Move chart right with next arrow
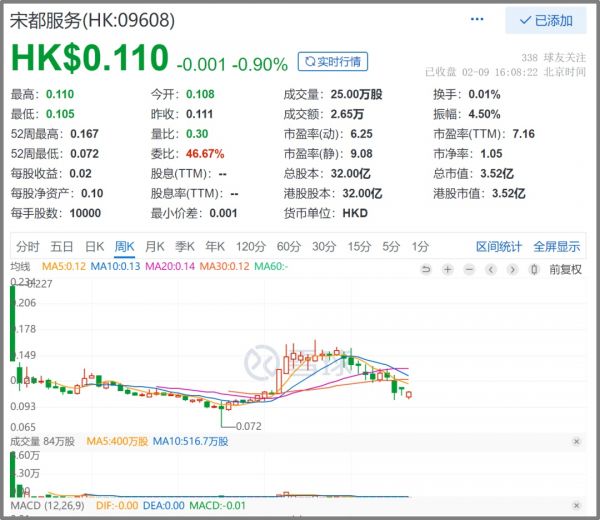 [x=512, y=270]
